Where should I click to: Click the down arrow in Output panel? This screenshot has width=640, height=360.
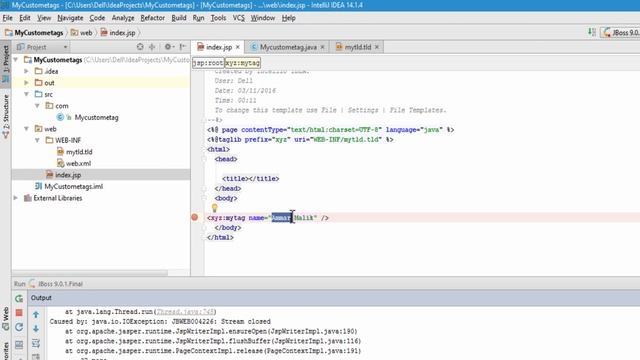36,329
